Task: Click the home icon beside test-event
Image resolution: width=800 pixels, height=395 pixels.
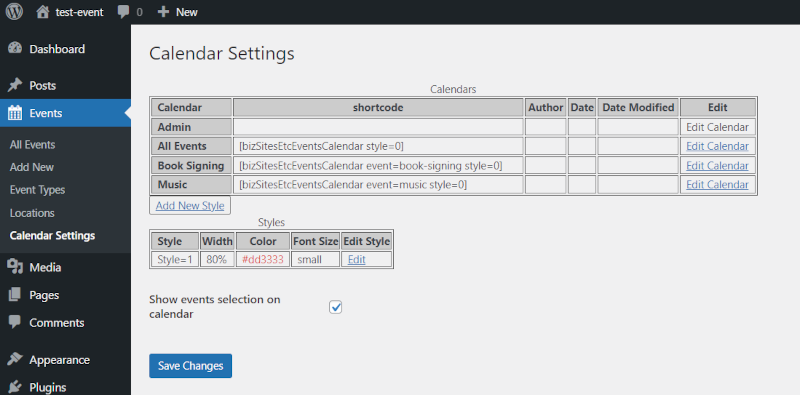Action: click(43, 12)
